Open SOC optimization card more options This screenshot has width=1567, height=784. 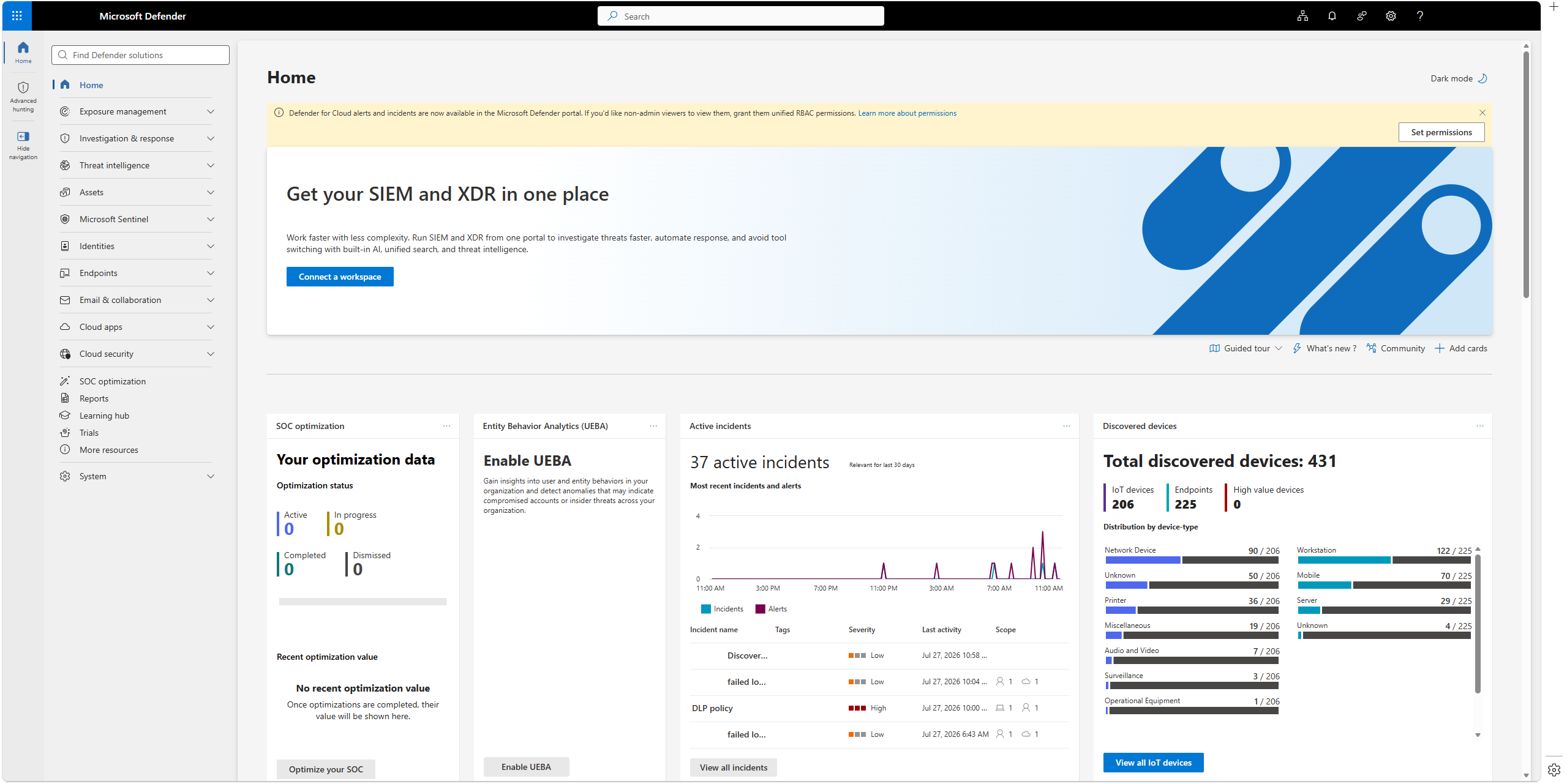tap(446, 426)
